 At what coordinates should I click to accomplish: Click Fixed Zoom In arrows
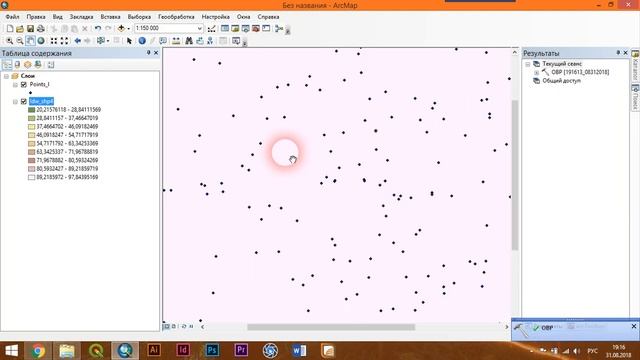pos(54,41)
